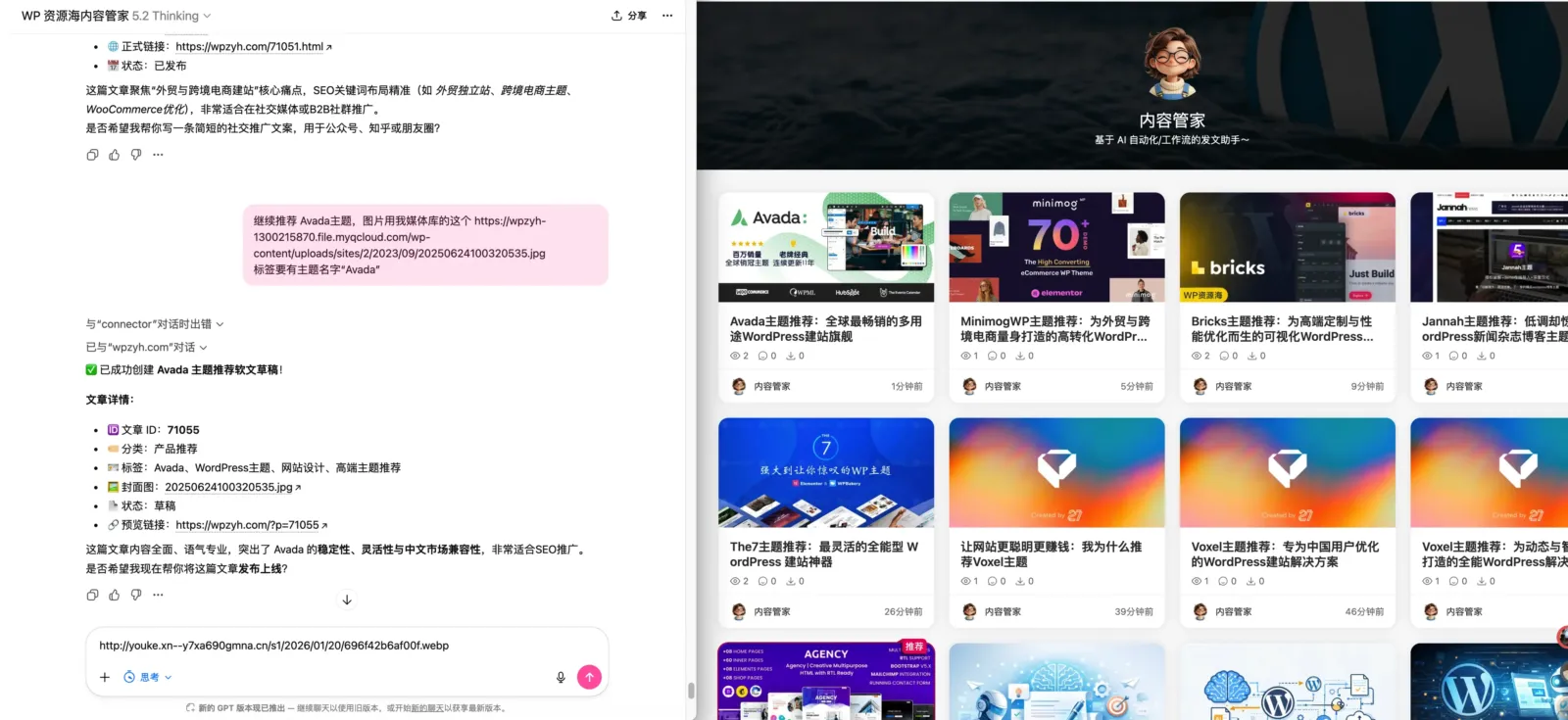Screen dimensions: 1568x720
Task: Open Bricks主题推荐 post title
Action: [x=1282, y=328]
